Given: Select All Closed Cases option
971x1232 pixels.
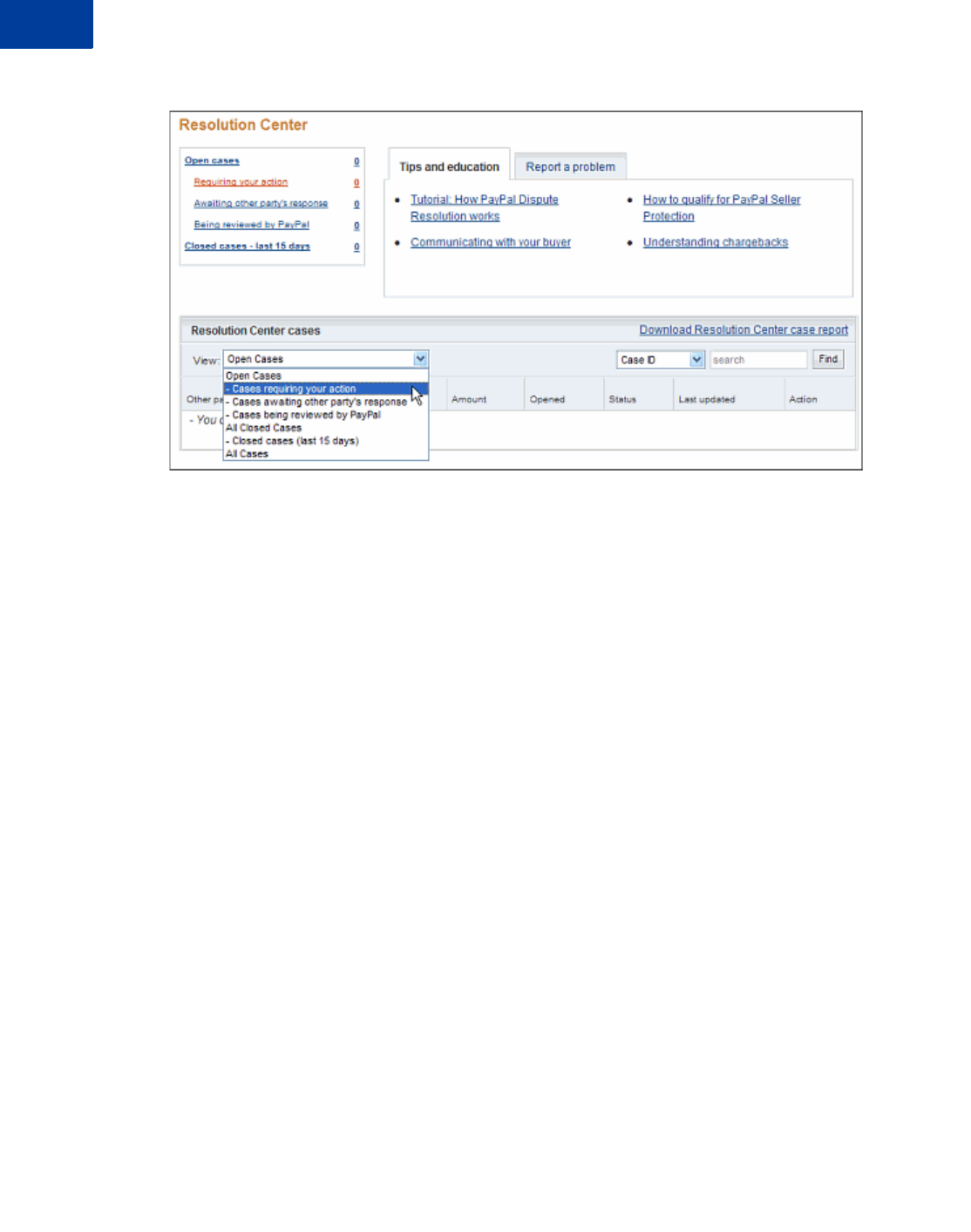Looking at the screenshot, I should pyautogui.click(x=326, y=428).
